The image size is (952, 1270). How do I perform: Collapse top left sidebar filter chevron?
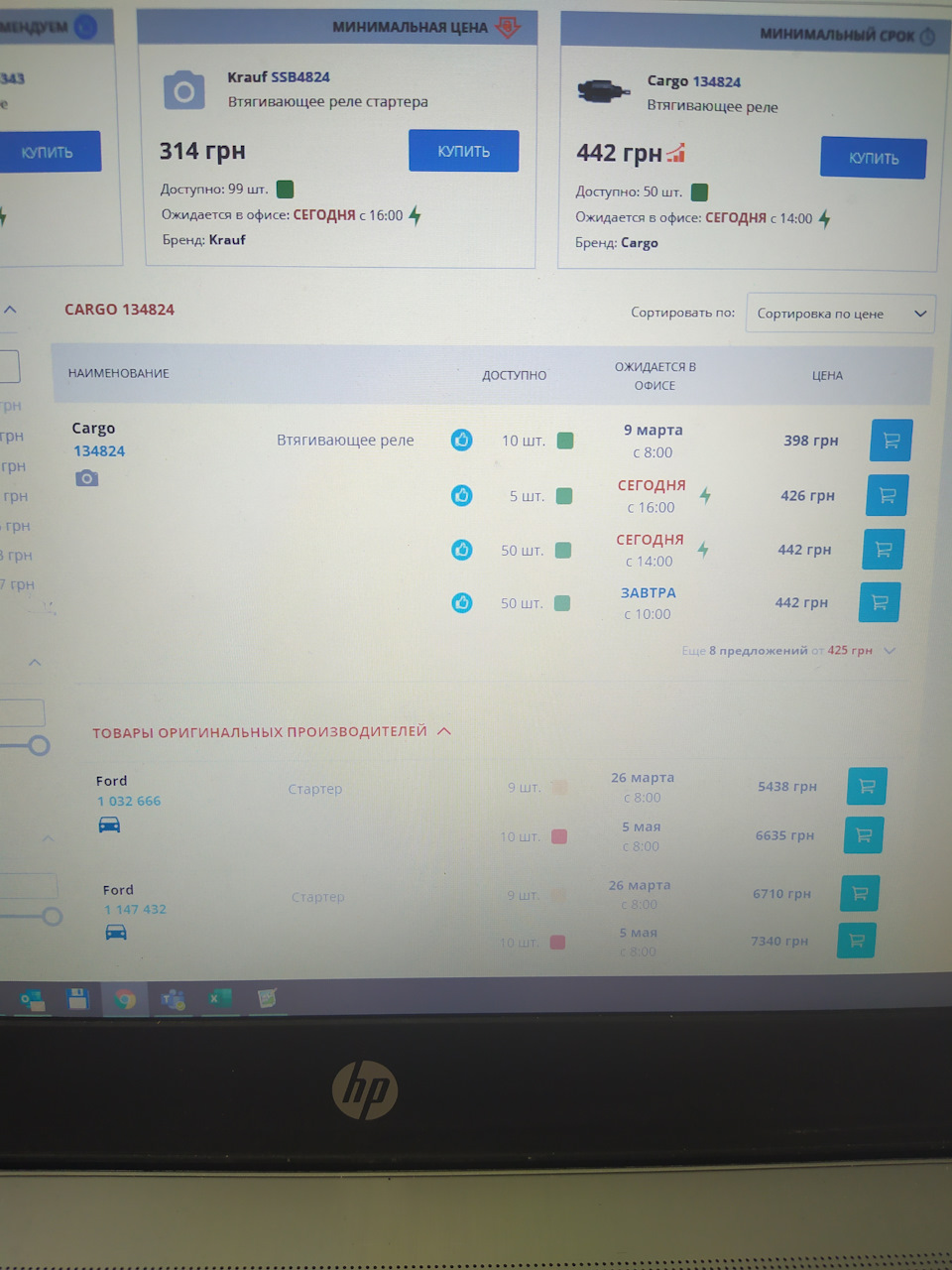pyautogui.click(x=10, y=310)
